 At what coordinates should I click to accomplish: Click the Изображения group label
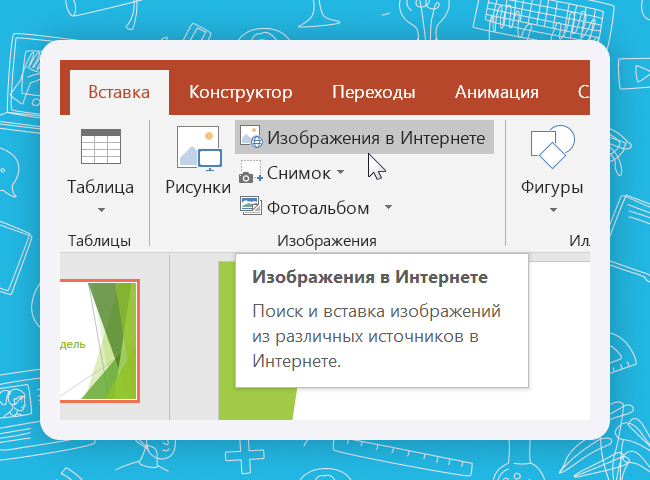(x=327, y=240)
